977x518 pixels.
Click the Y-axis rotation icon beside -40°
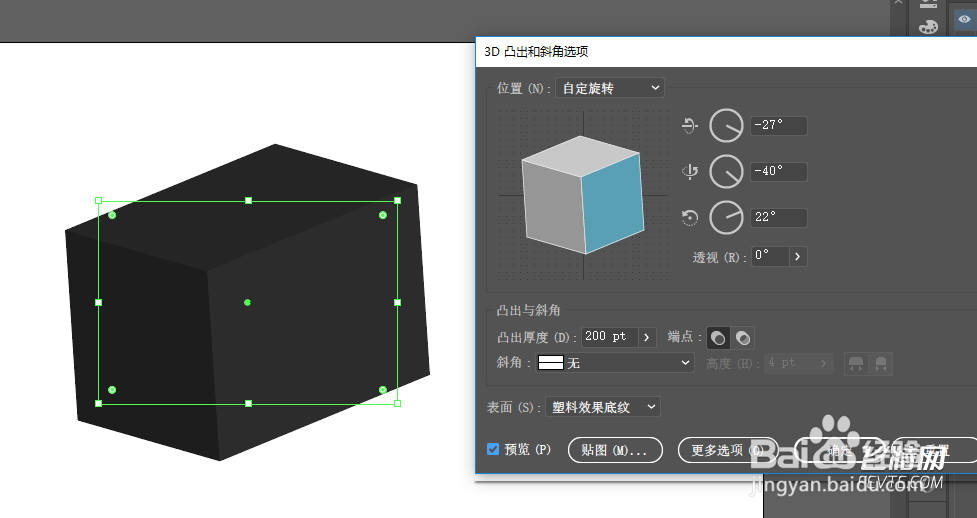pos(690,171)
